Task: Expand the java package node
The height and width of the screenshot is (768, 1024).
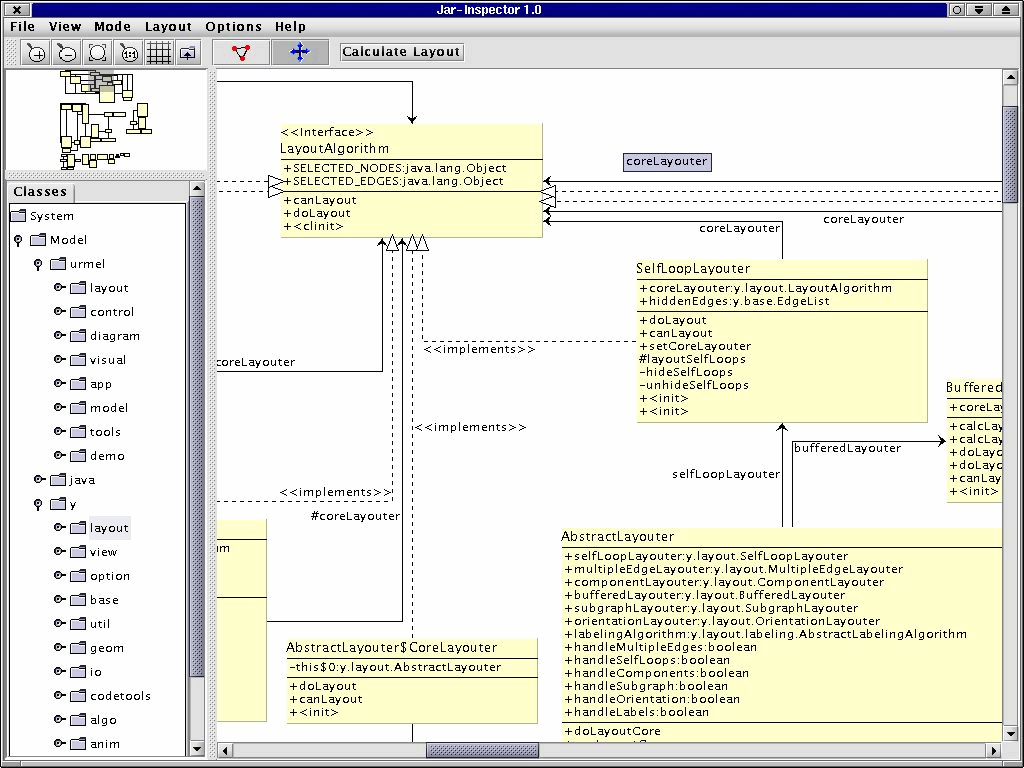Action: 38,480
